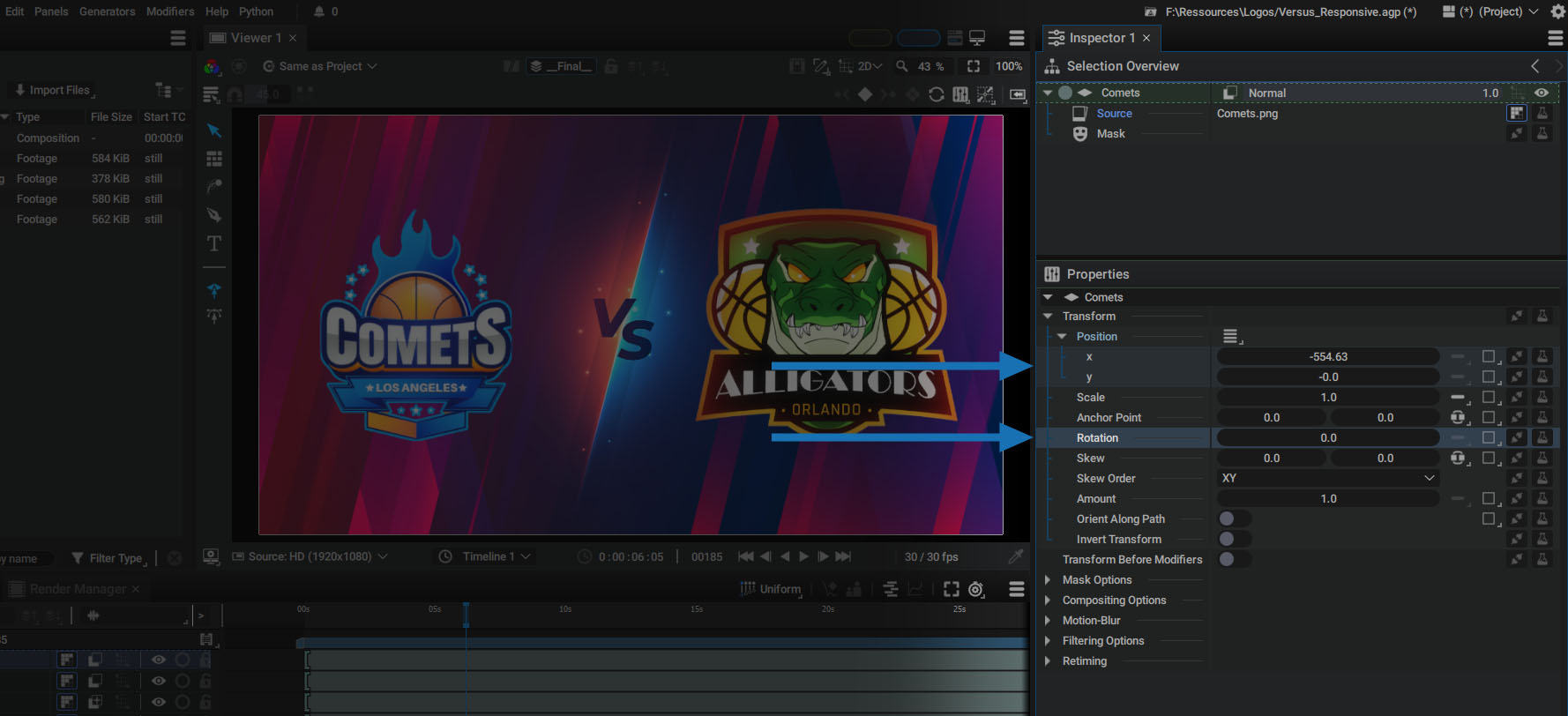Viewport: 1568px width, 716px height.
Task: Click the color channels icon in Viewer
Action: (212, 67)
